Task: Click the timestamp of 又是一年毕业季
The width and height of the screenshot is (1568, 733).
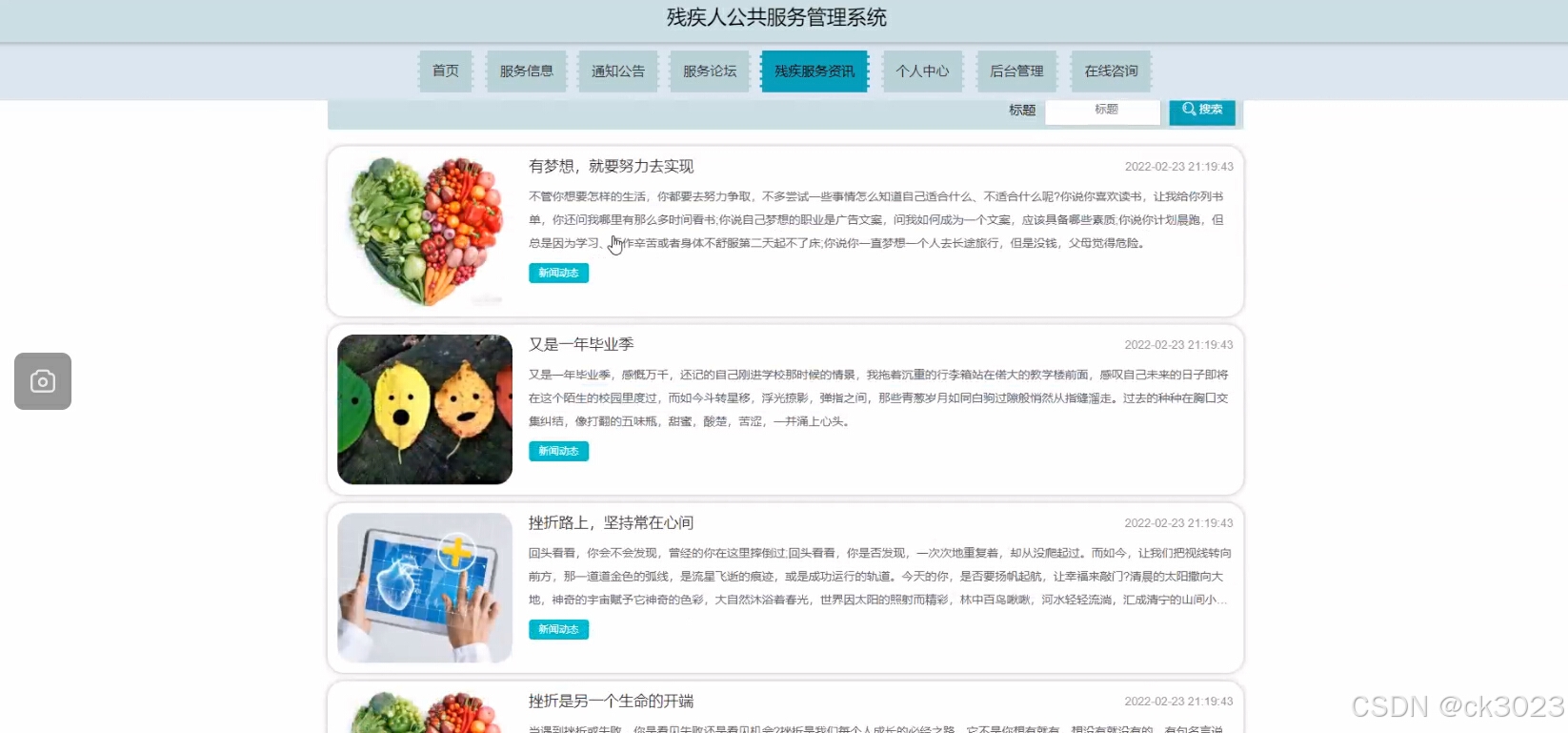Action: [x=1178, y=344]
